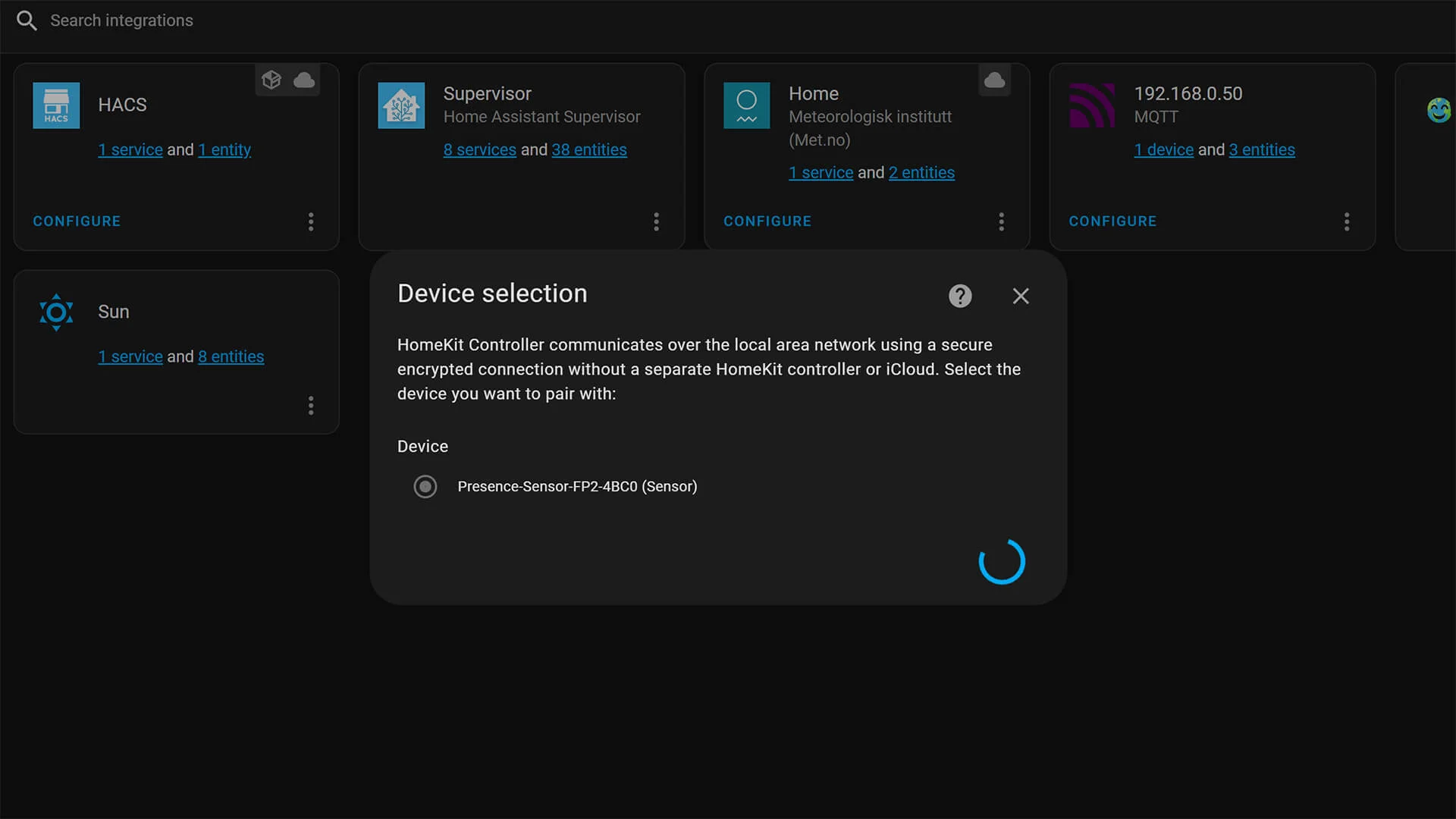
Task: Click the HACS card title
Action: (x=122, y=105)
